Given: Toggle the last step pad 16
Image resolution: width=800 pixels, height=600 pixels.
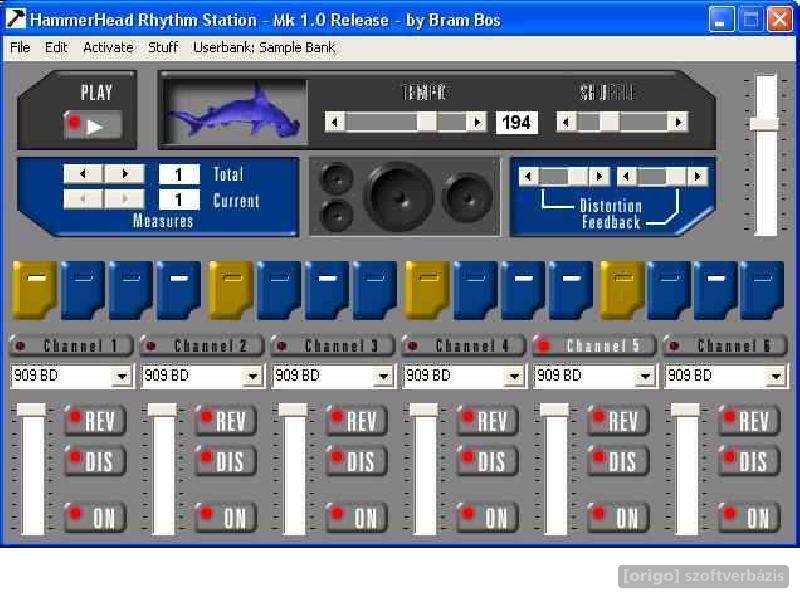Looking at the screenshot, I should [762, 290].
